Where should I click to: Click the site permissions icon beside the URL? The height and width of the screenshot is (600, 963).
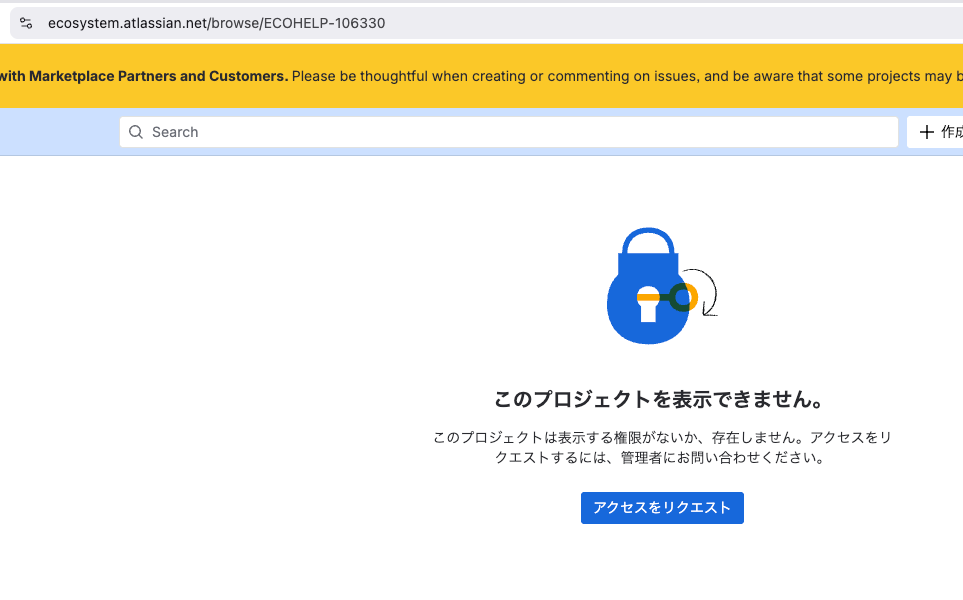click(25, 22)
